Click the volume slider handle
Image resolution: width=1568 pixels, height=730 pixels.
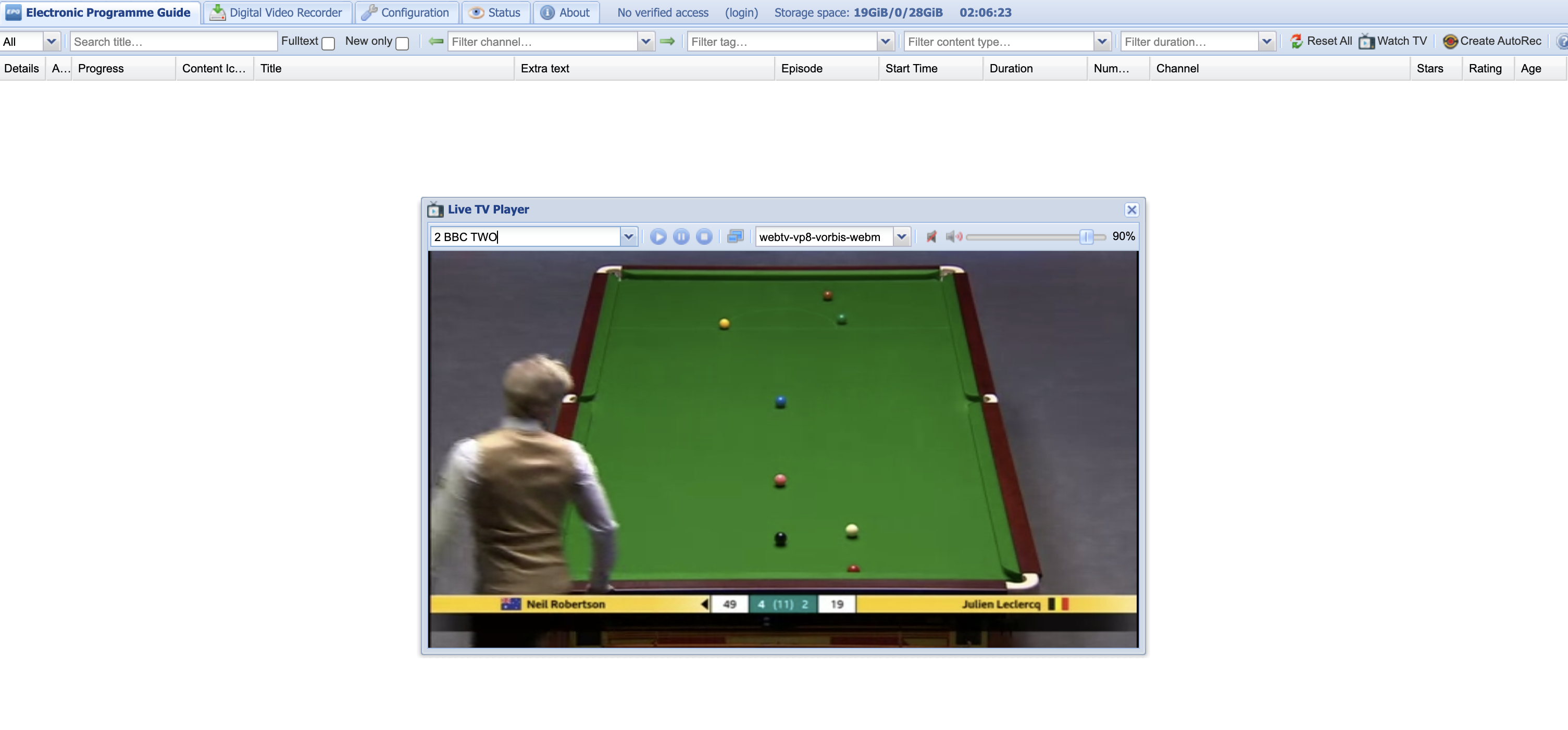1087,236
